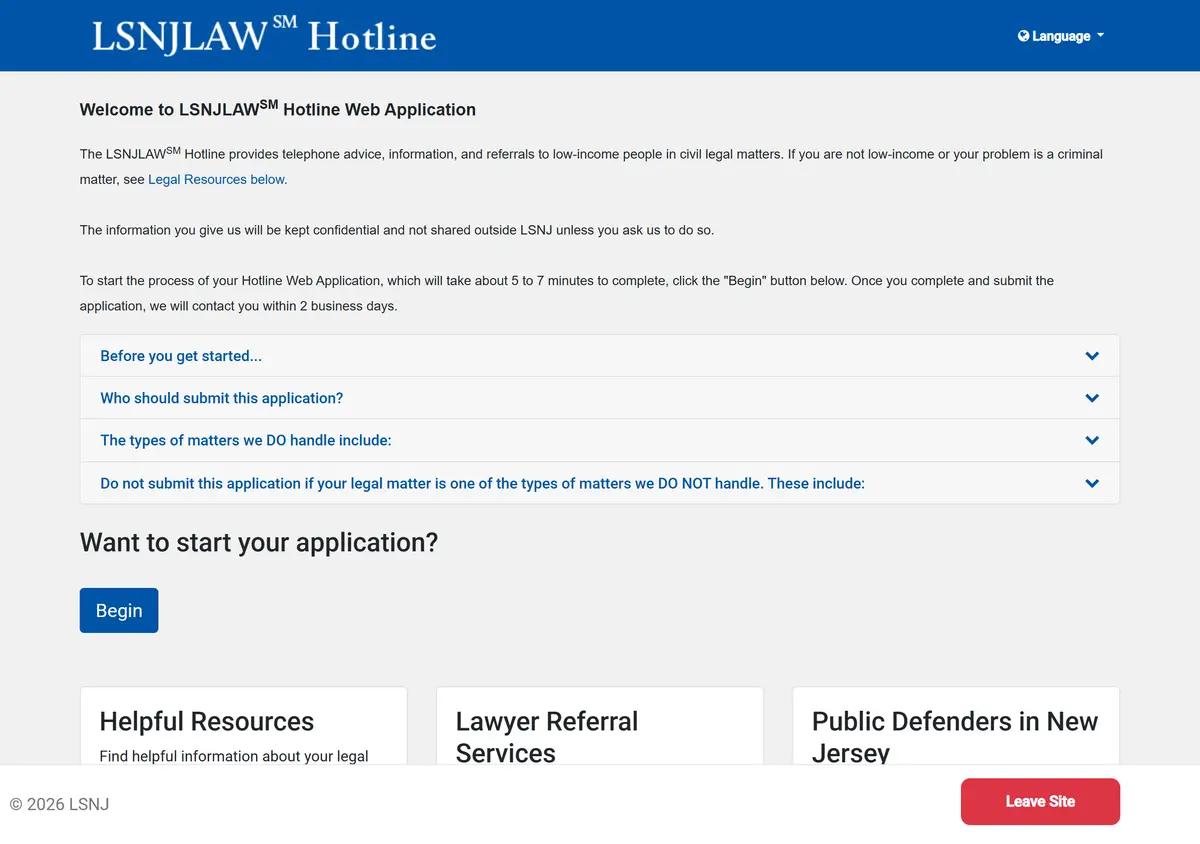Click chevron on 'Before you get started...' row
Image resolution: width=1200 pixels, height=844 pixels.
(1092, 356)
